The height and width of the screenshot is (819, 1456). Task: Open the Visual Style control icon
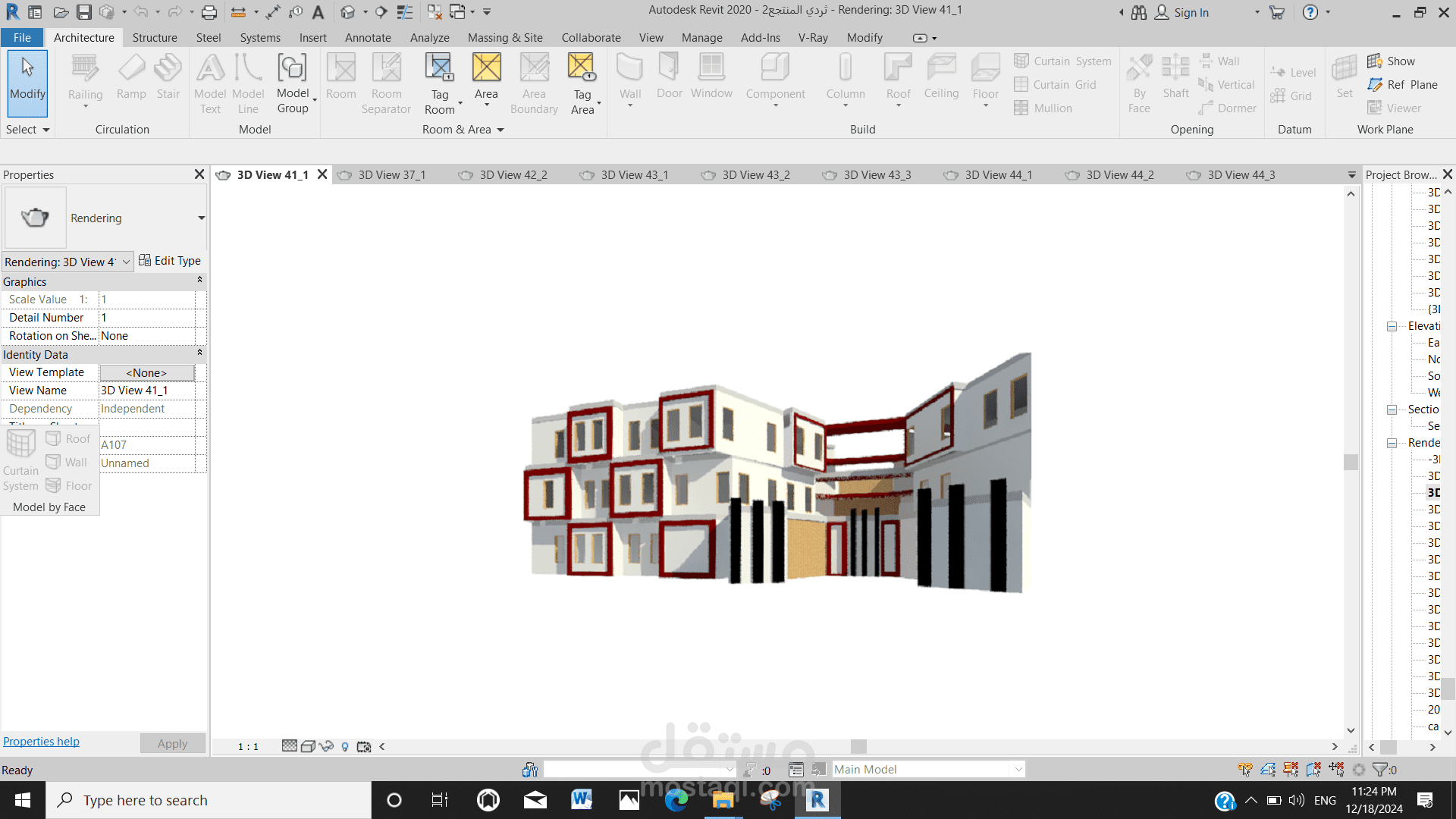click(308, 747)
